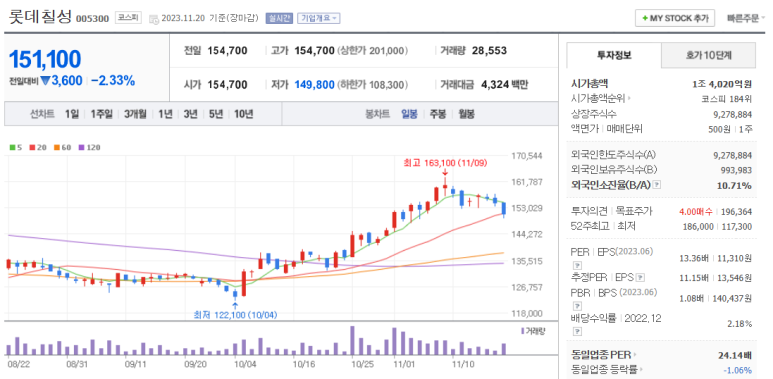This screenshot has width=773, height=379.
Task: Switch to the 투자정보 tab
Action: pos(614,55)
